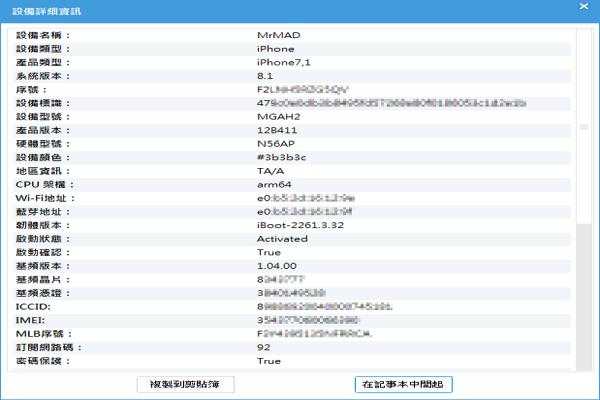
Task: Select the product type value iPhone7,1
Action: click(x=284, y=62)
